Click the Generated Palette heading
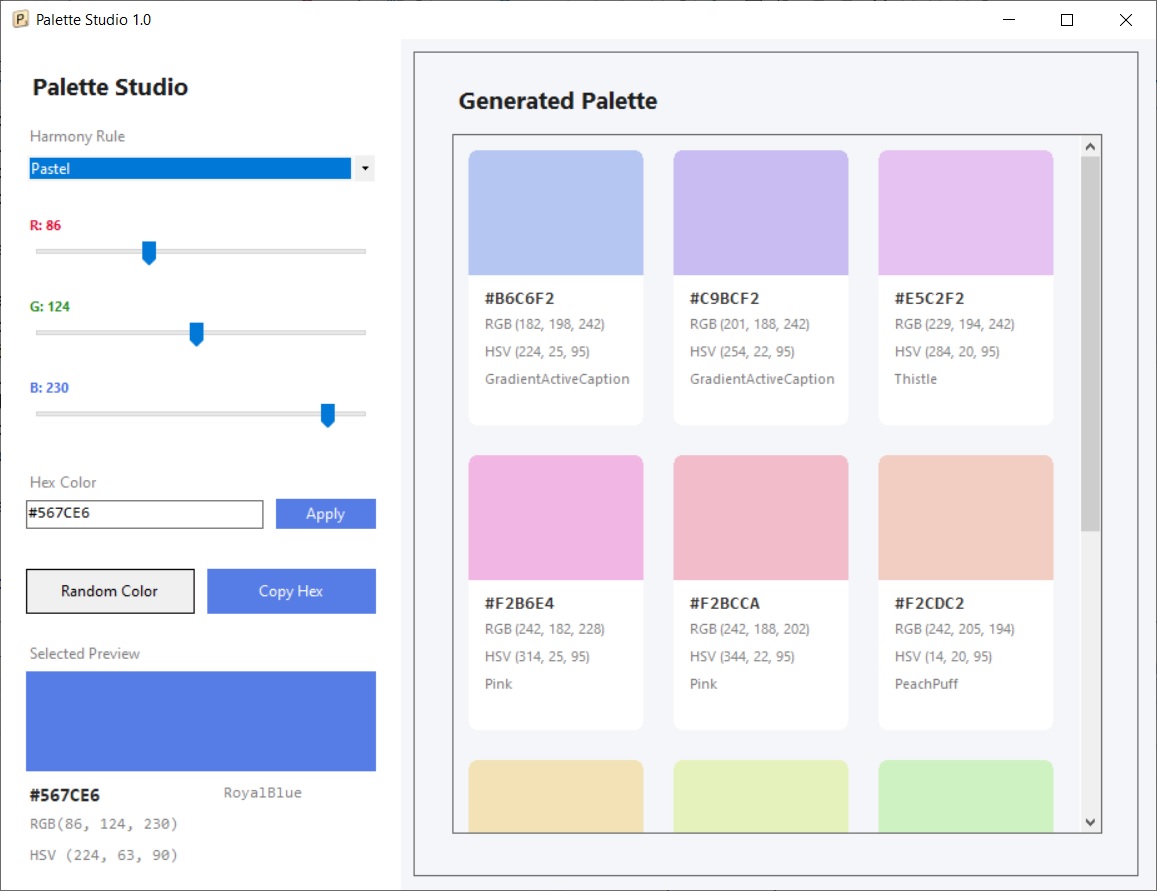The image size is (1157, 891). pos(558,100)
